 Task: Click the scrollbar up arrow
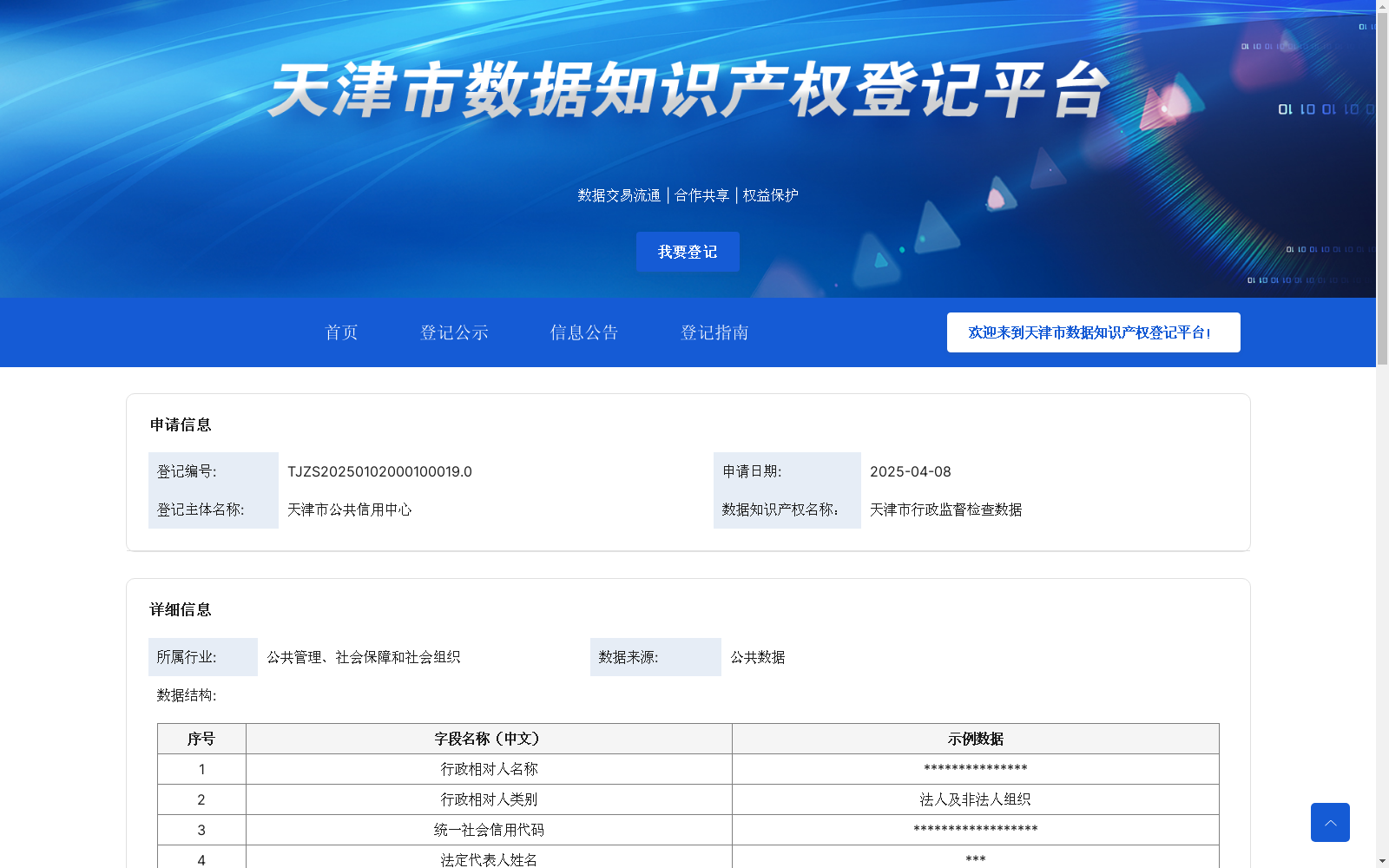(1382, 6)
